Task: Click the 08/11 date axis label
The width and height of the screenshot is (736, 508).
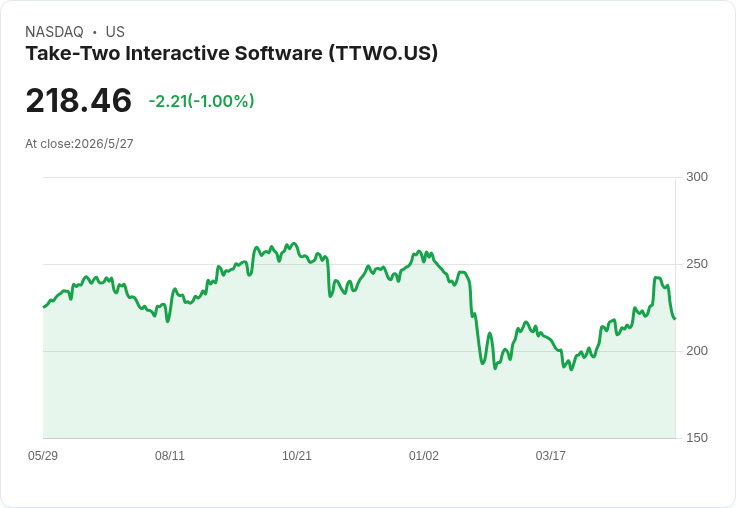Action: [x=170, y=455]
